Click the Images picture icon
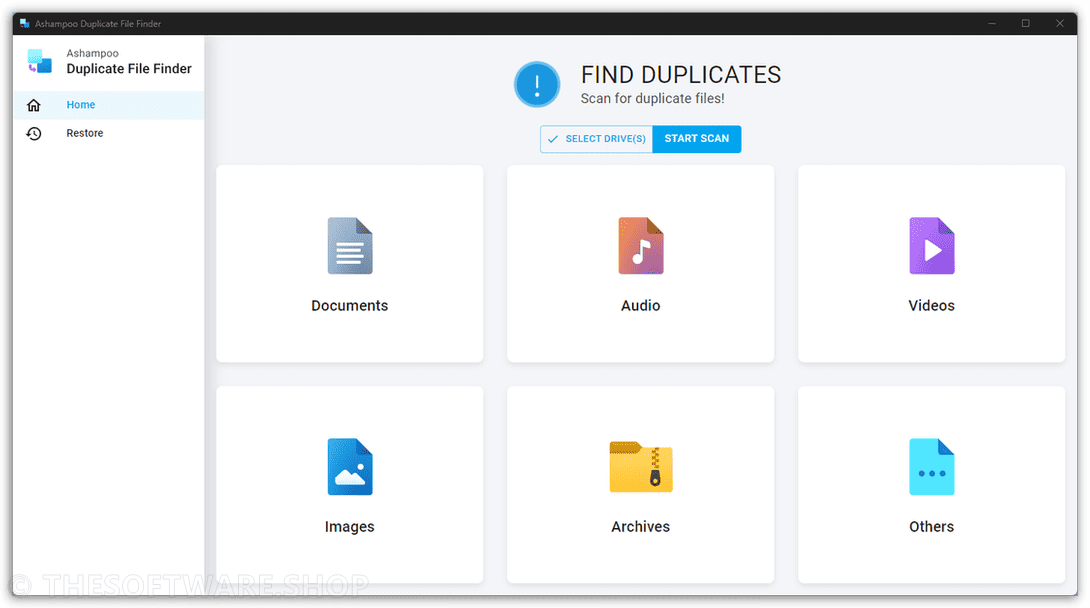This screenshot has height=608, width=1090. [350, 467]
